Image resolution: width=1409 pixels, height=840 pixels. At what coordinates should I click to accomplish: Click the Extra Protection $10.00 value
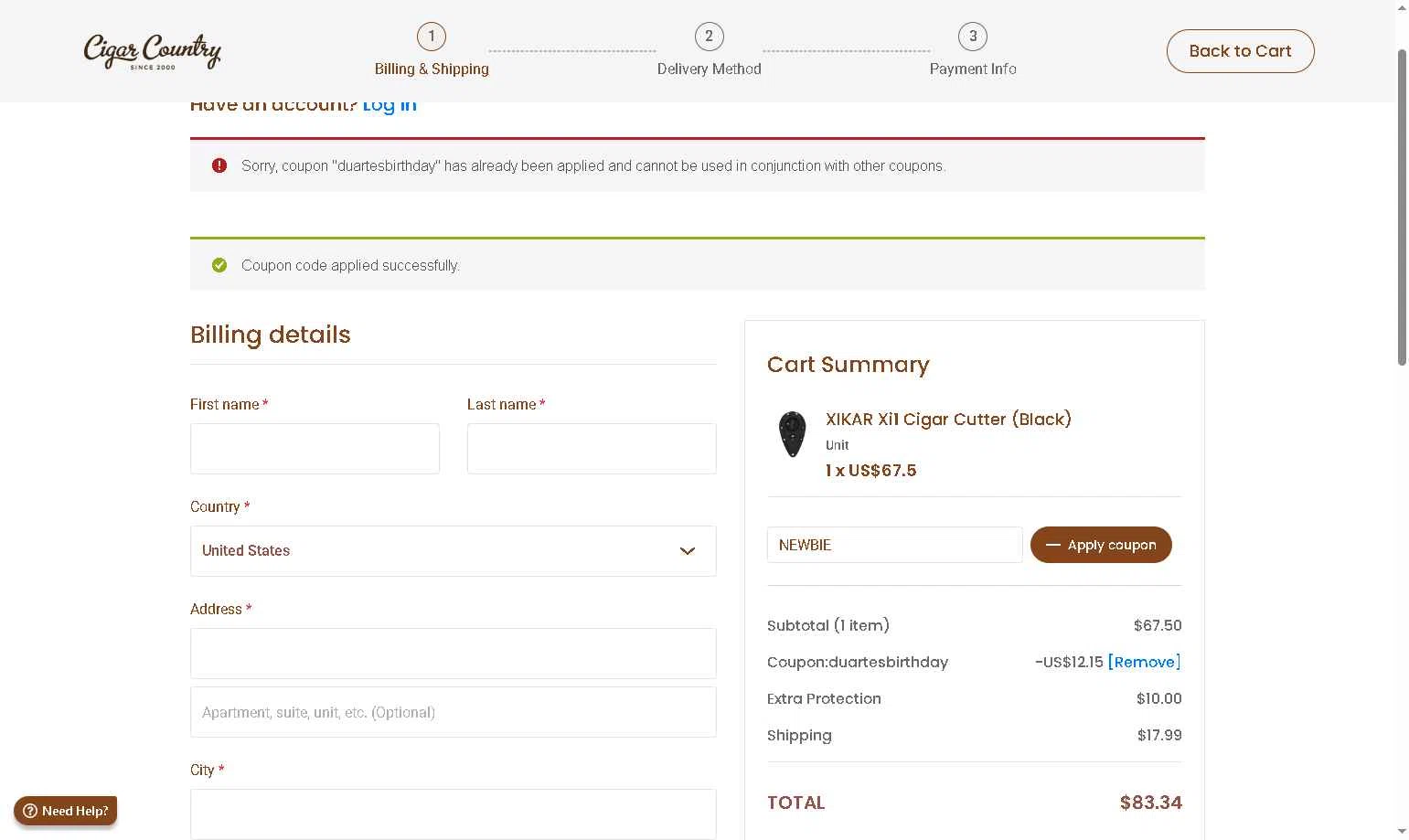tap(1158, 698)
